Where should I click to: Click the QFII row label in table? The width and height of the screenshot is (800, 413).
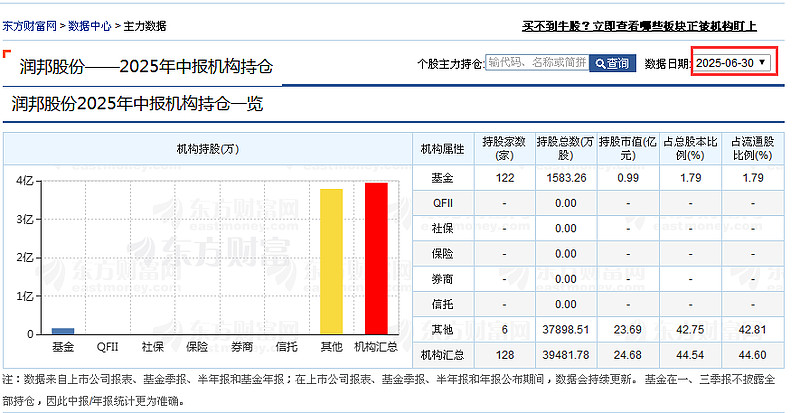tap(442, 203)
